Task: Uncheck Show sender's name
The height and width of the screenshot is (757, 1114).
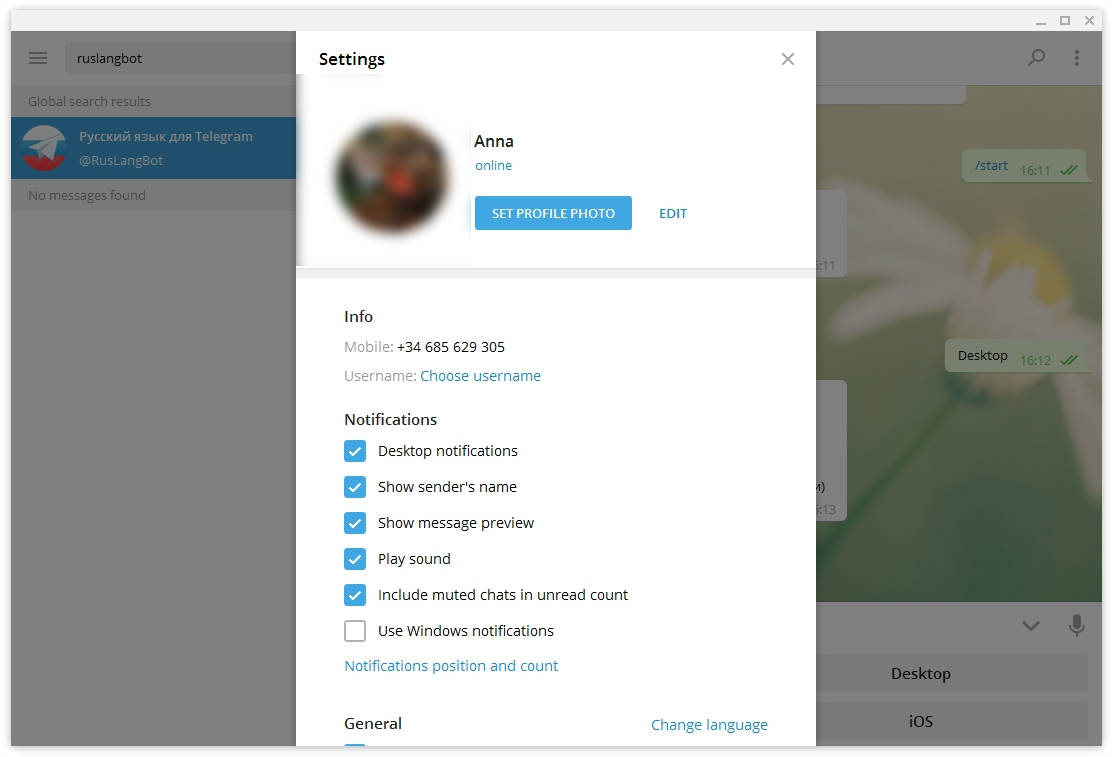Action: click(x=355, y=487)
